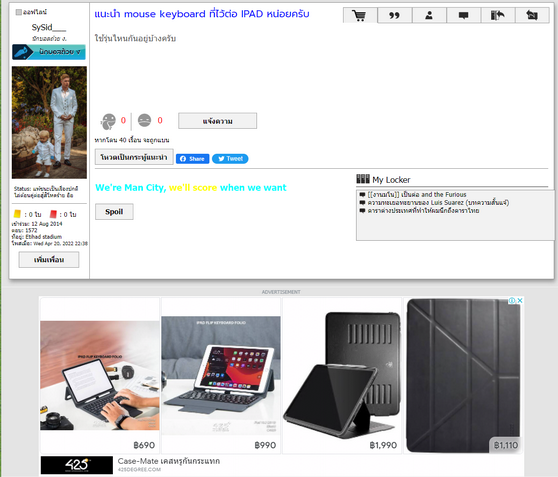
Task: Click the AdChoices info icon
Action: point(512,300)
